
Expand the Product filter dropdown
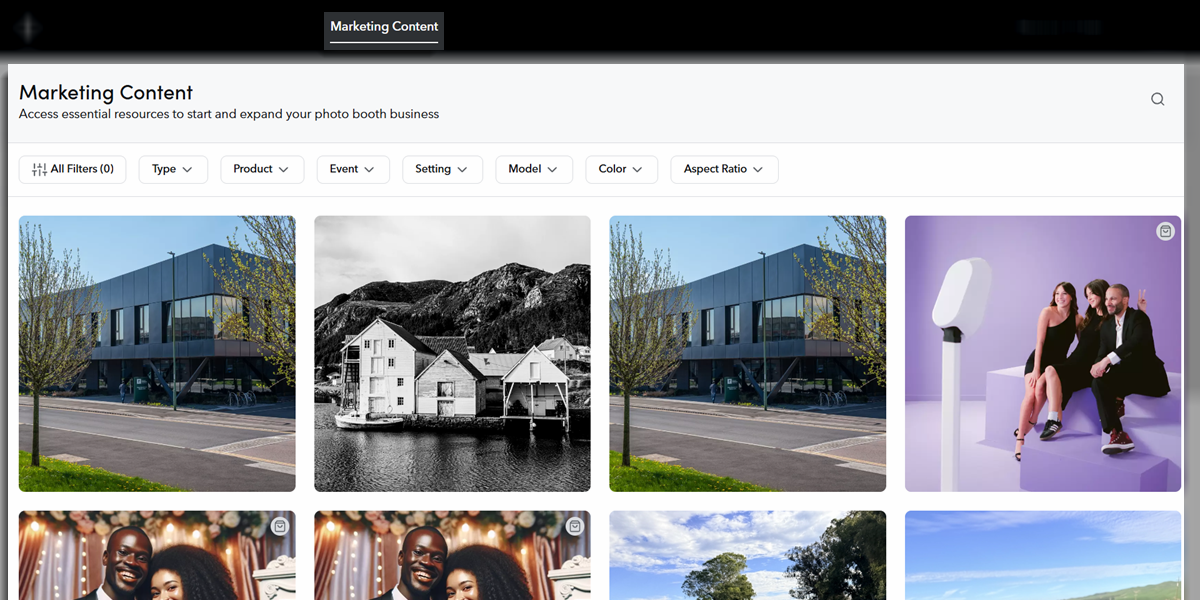coord(262,169)
